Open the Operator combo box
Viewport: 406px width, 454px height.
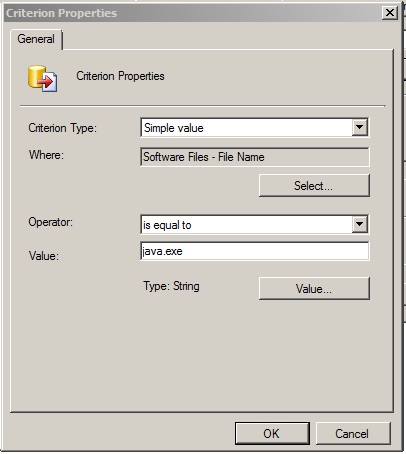[x=255, y=224]
